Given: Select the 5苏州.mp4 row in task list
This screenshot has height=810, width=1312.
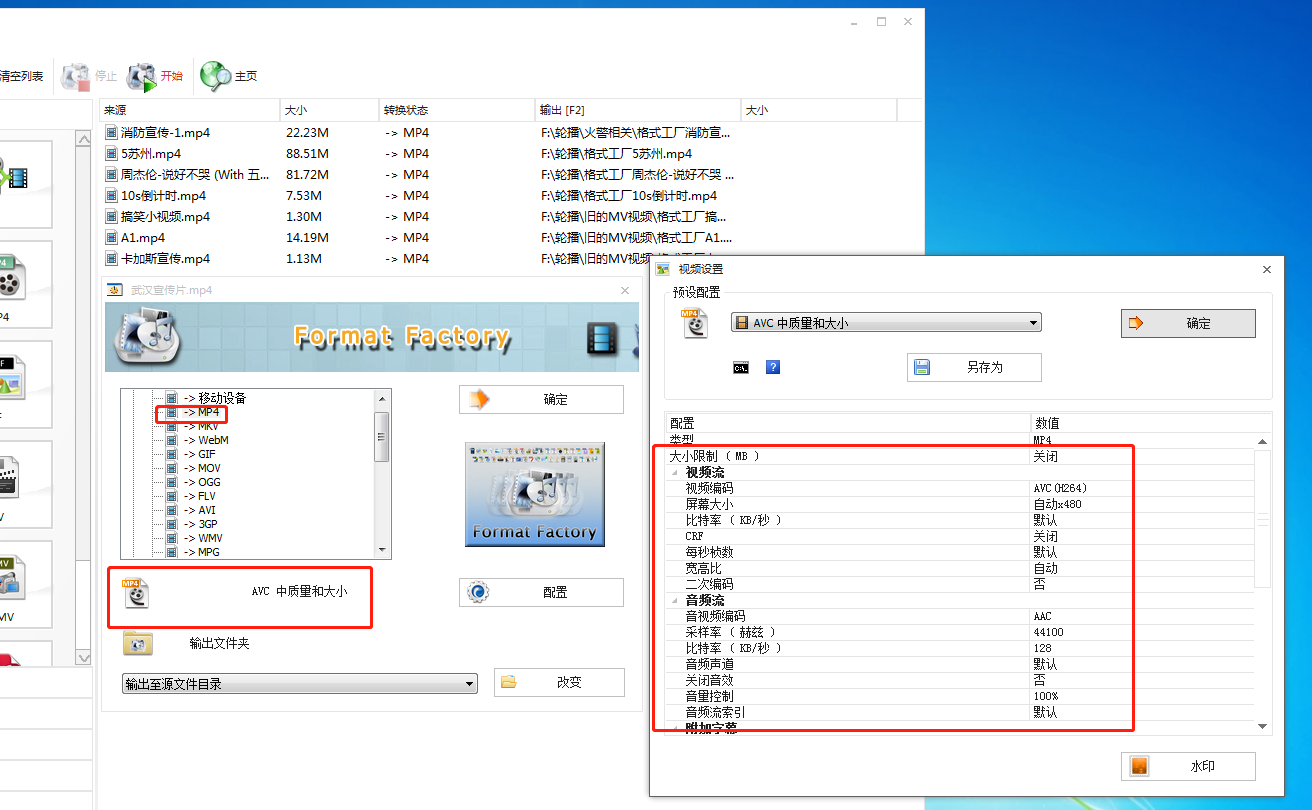Looking at the screenshot, I should tap(150, 154).
